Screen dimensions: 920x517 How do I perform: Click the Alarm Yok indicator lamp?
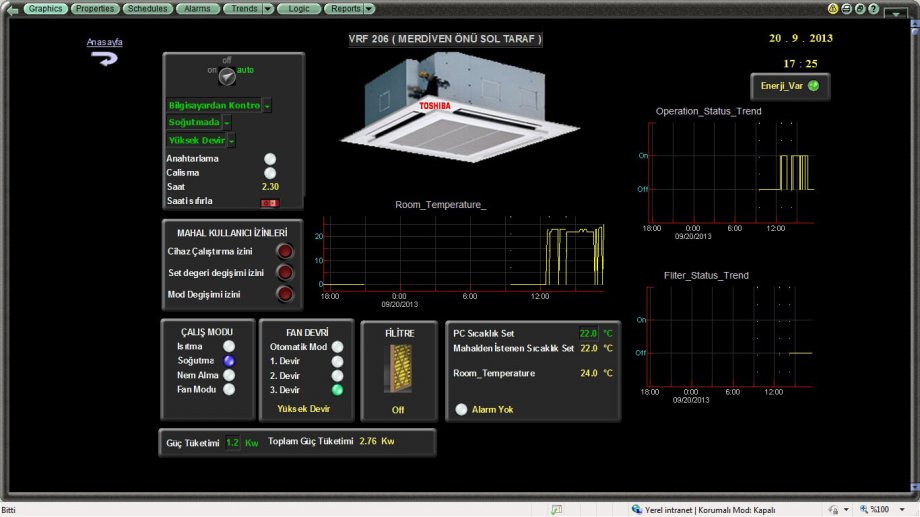(461, 409)
